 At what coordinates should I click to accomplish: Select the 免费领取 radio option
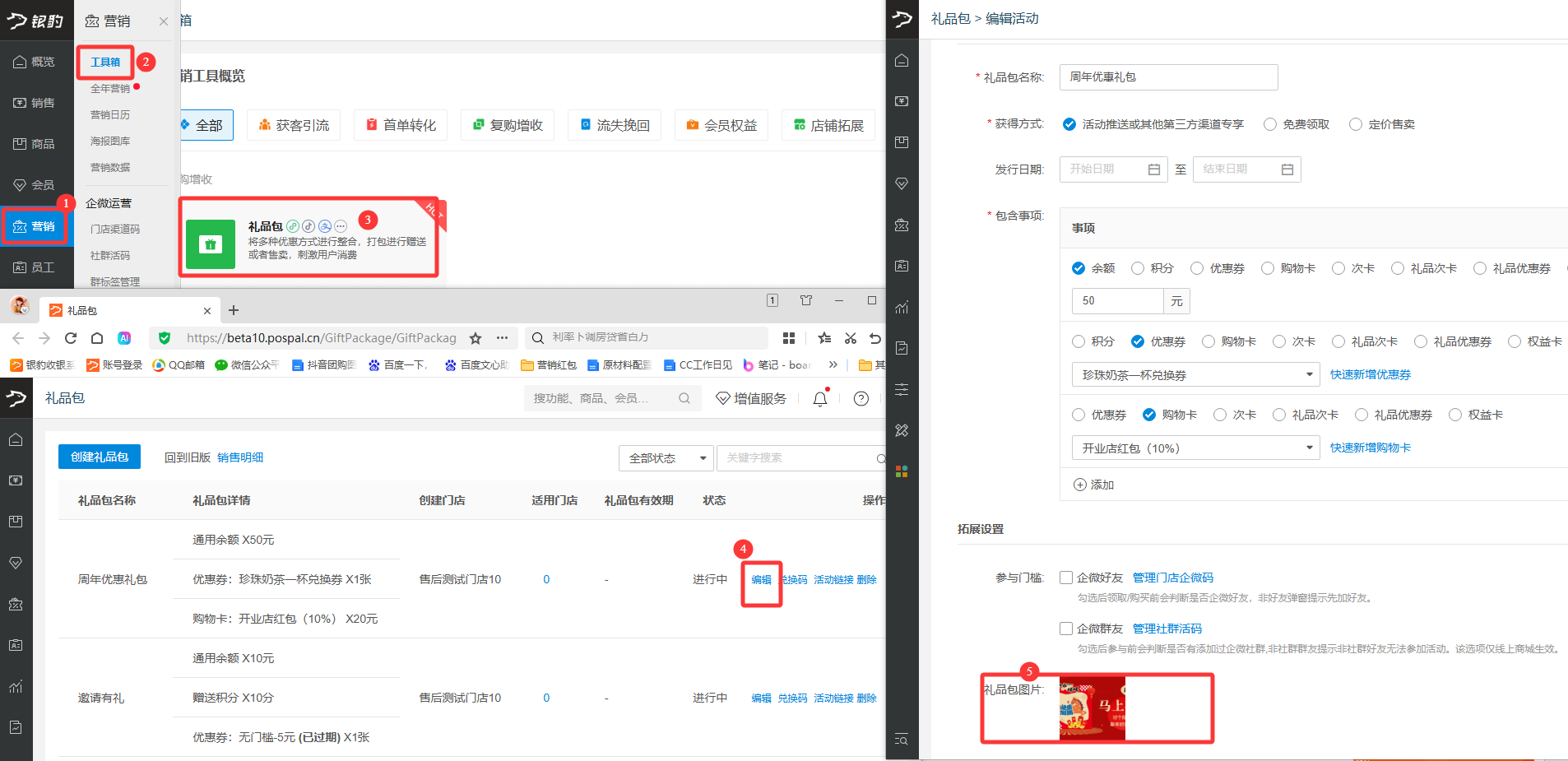(1270, 124)
